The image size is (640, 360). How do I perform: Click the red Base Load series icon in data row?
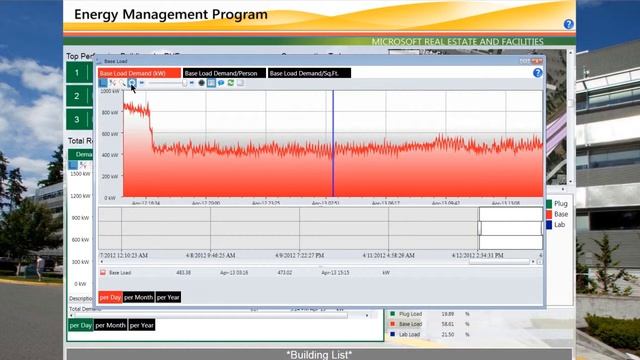coord(103,272)
